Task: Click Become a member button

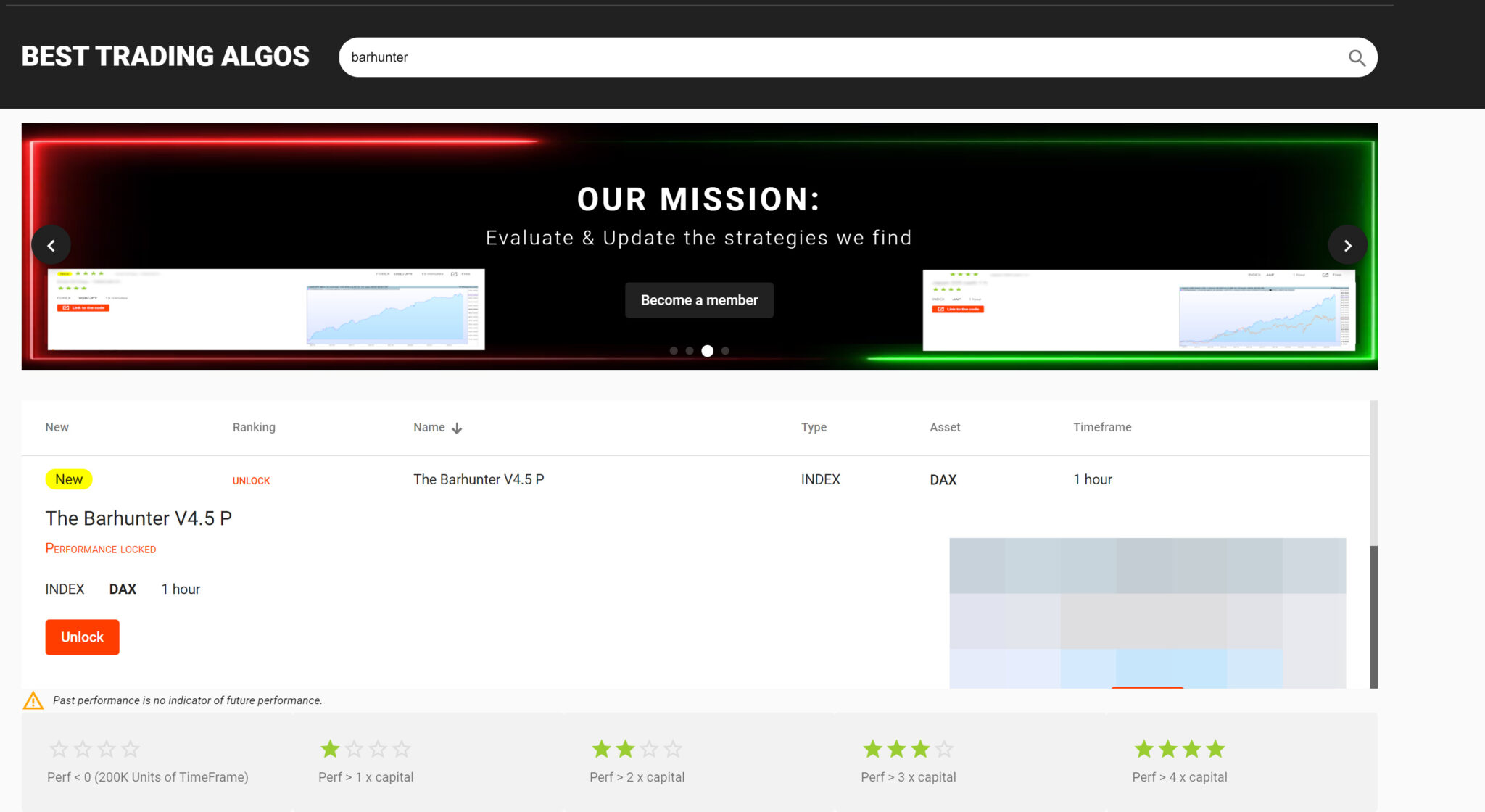Action: [x=699, y=300]
